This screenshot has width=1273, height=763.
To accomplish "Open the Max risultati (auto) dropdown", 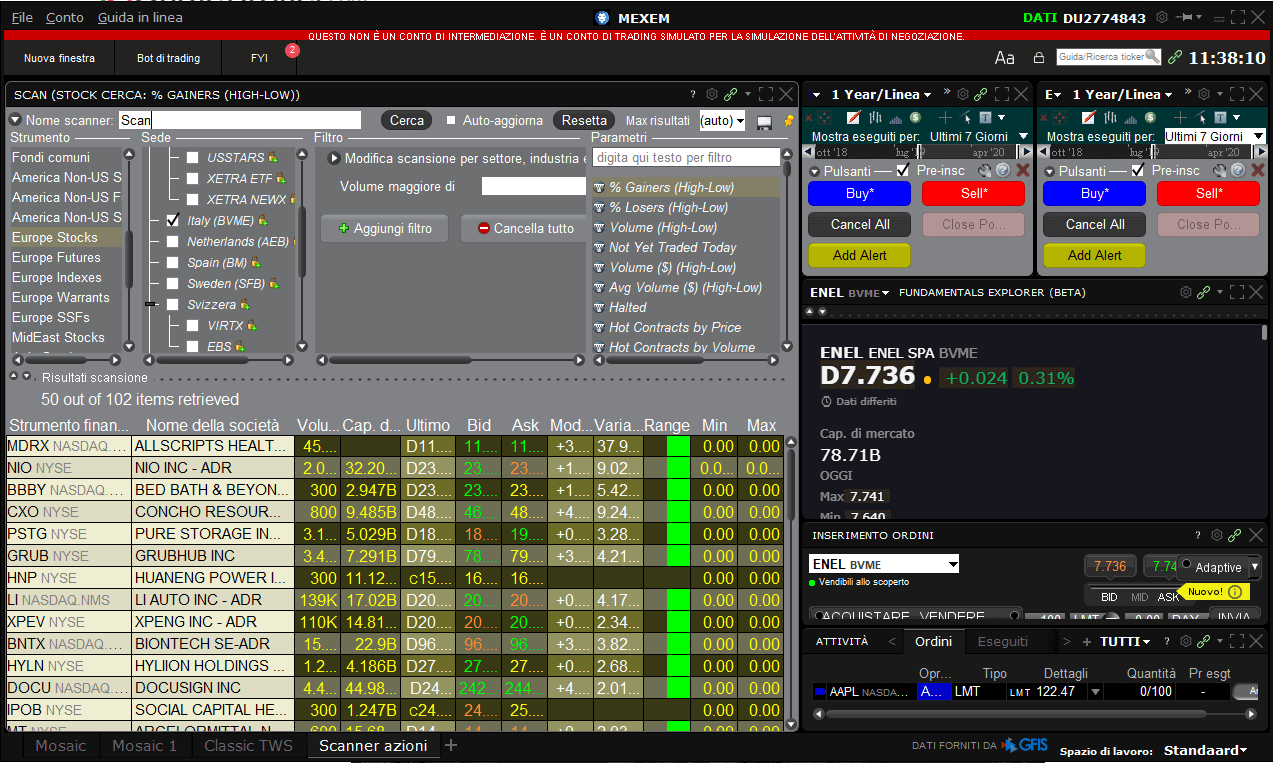I will coord(723,121).
